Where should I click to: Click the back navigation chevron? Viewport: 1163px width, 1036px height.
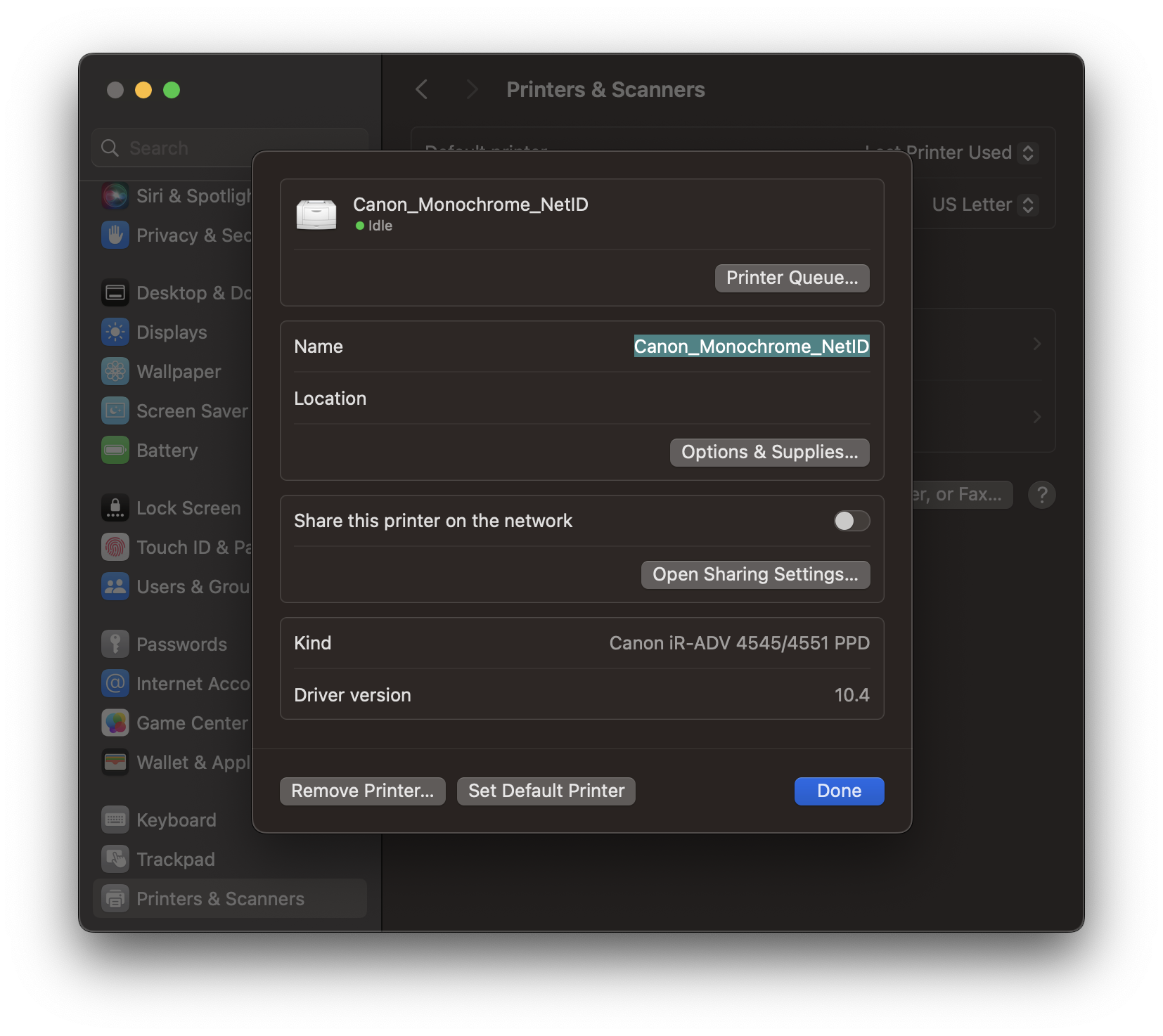click(421, 89)
